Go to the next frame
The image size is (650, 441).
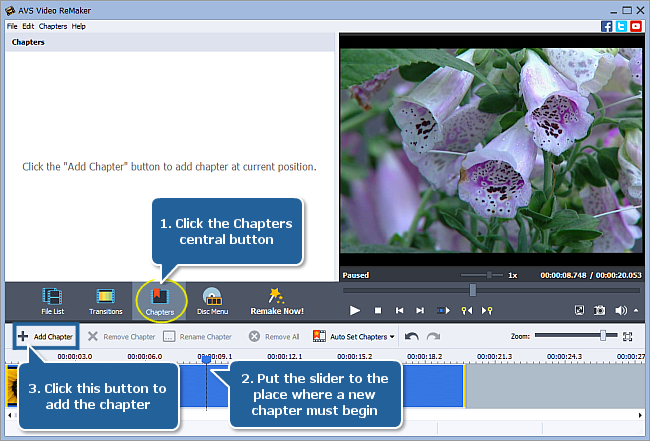pyautogui.click(x=420, y=310)
